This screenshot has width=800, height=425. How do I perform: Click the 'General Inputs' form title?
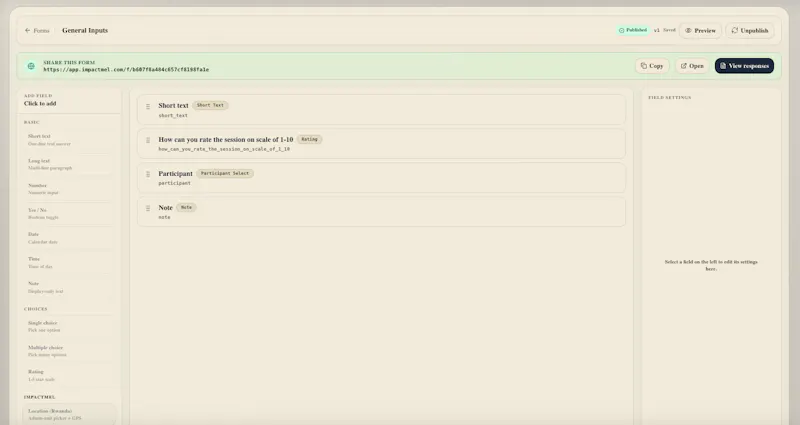tap(85, 31)
